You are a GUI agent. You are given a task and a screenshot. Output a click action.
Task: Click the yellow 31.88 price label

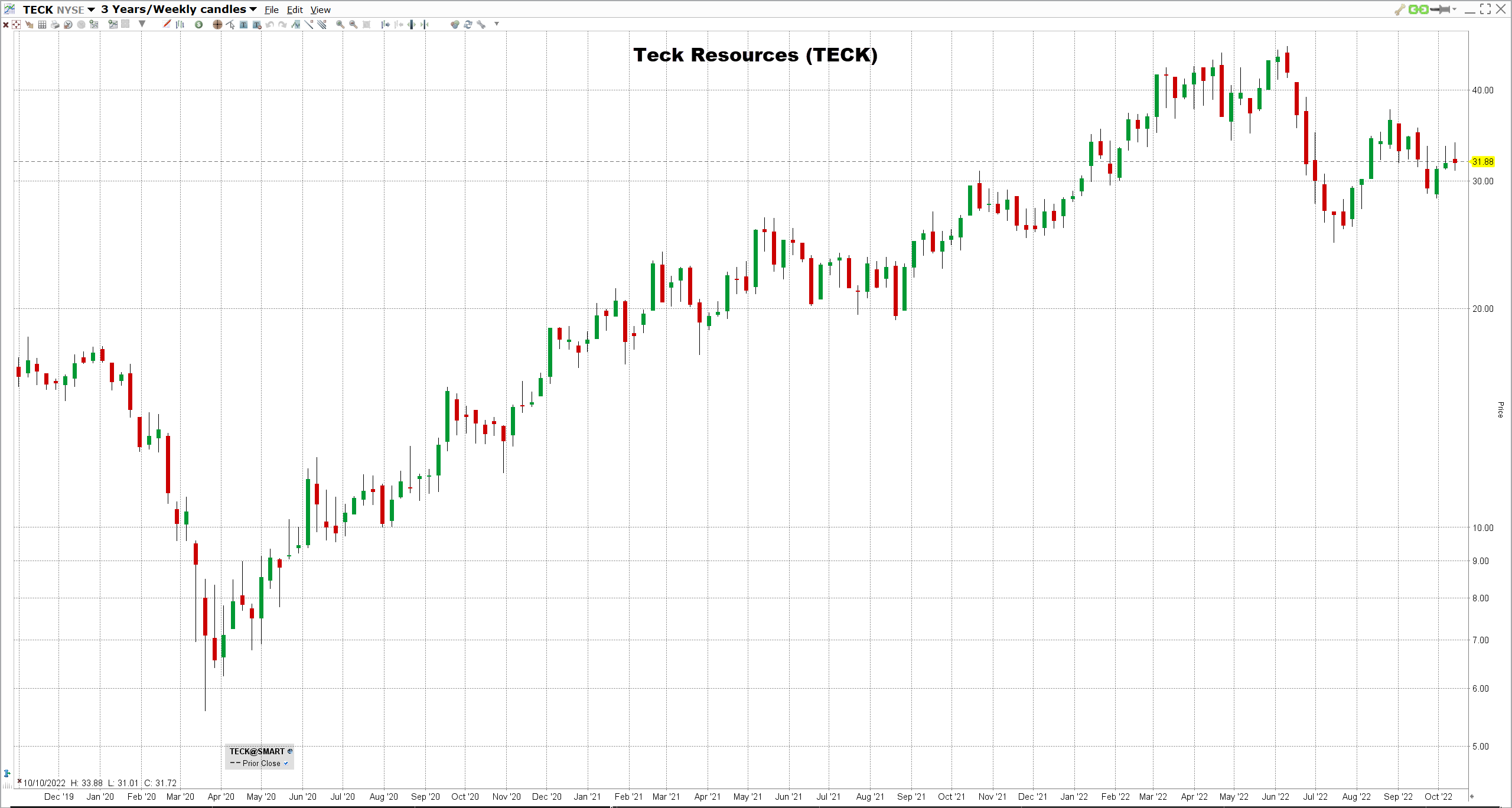(x=1482, y=162)
